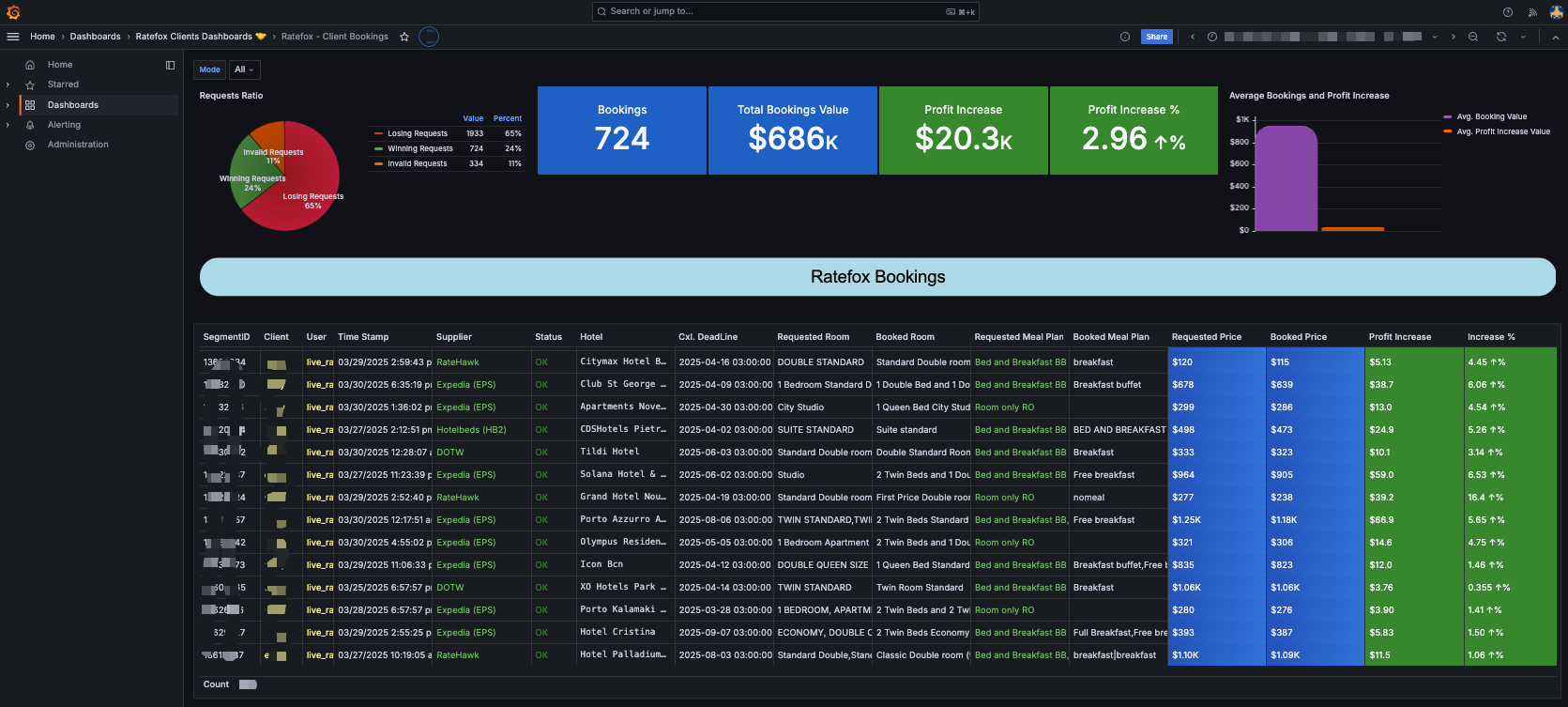1568x707 pixels.
Task: Click the orange Avg. Profit Increase swatch
Action: pyautogui.click(x=1448, y=131)
